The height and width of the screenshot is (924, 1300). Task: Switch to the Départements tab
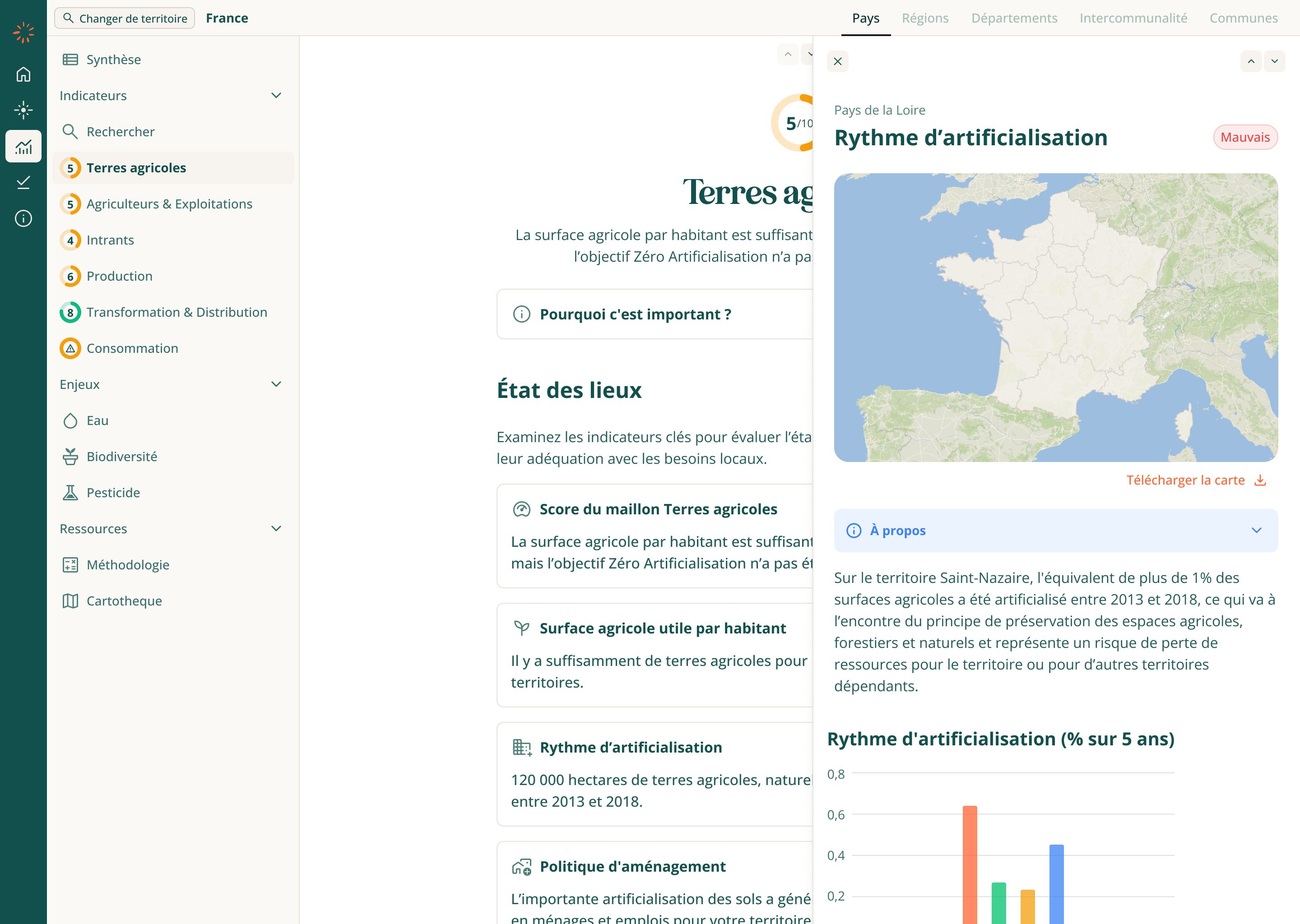point(1014,18)
